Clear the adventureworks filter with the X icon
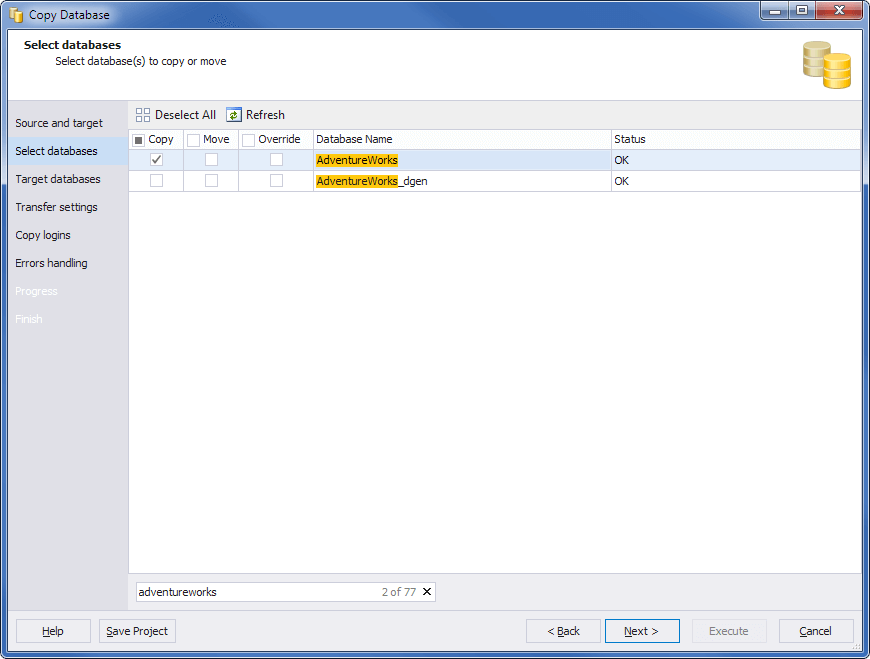The width and height of the screenshot is (870, 659). pyautogui.click(x=426, y=591)
